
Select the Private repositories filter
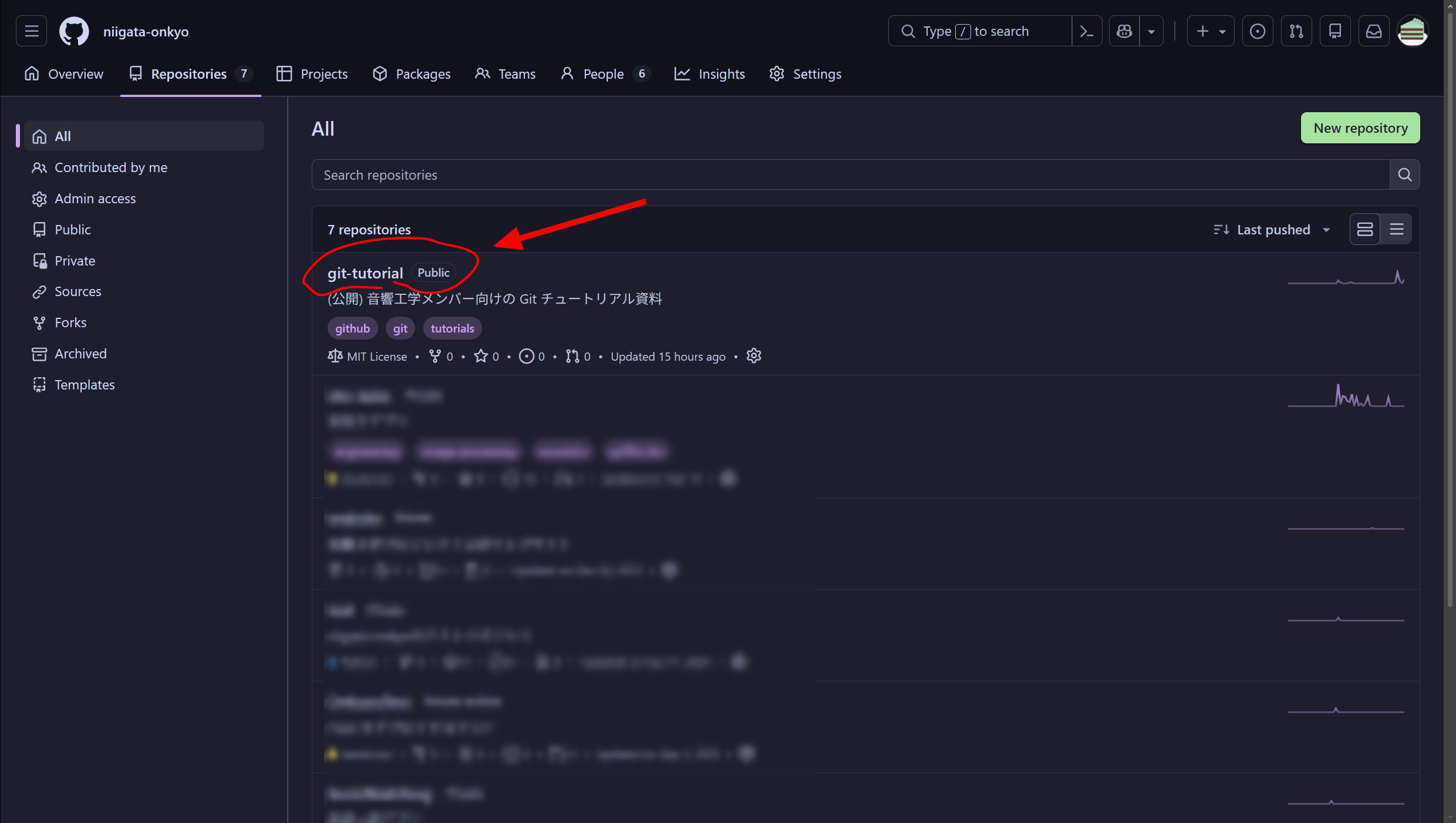(x=144, y=261)
